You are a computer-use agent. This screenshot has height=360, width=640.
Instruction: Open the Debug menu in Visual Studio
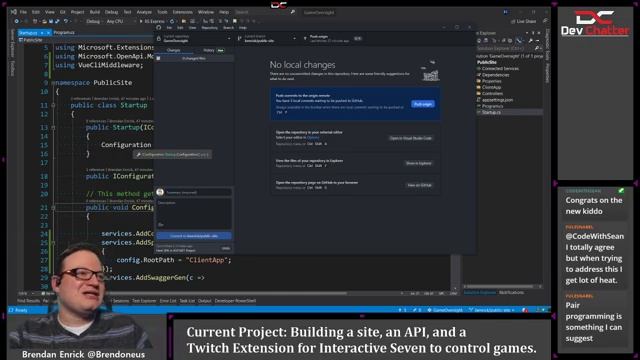pos(111,12)
